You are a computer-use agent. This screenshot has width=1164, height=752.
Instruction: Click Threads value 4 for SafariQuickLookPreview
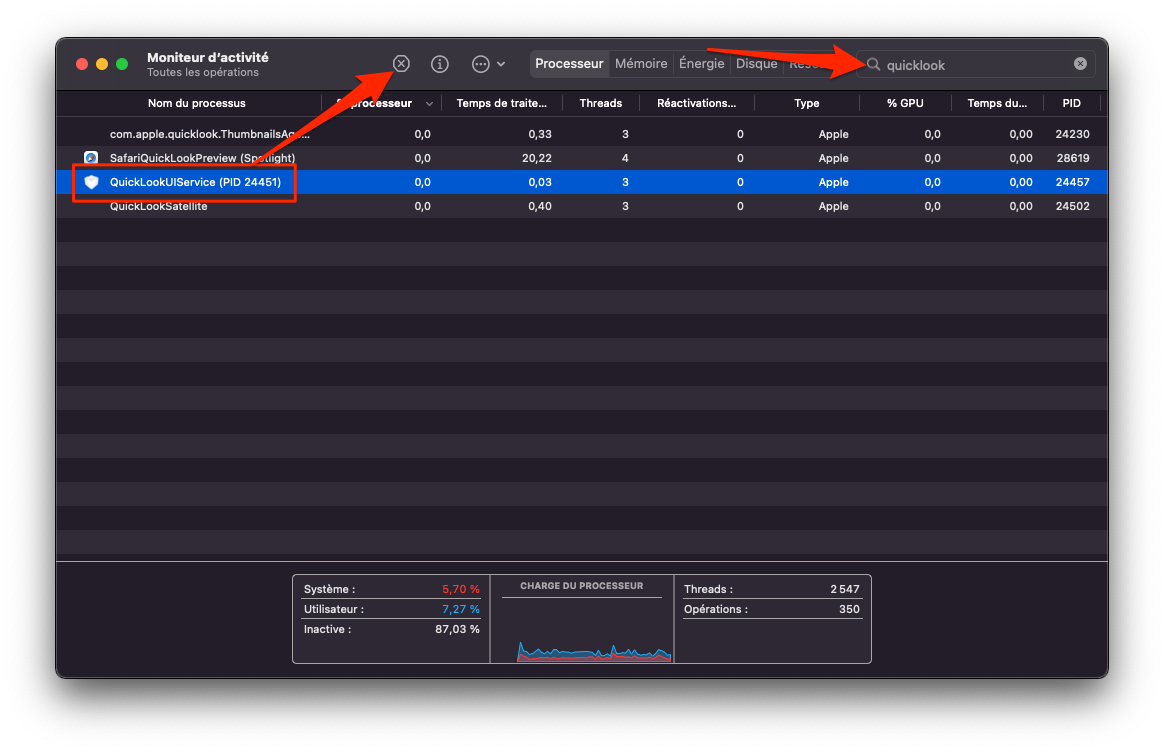click(x=625, y=158)
